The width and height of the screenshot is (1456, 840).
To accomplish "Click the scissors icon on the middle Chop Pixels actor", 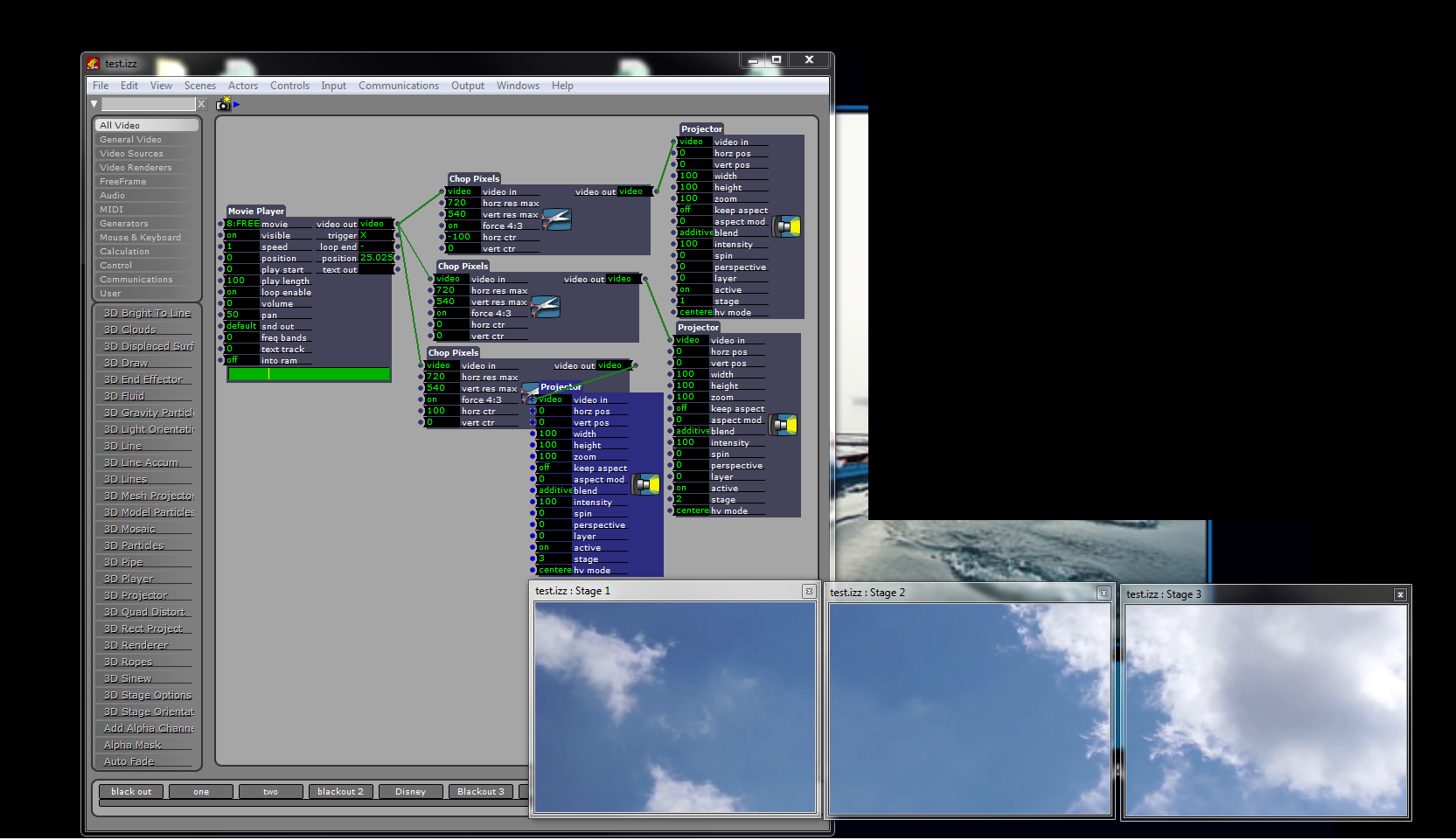I will point(545,307).
